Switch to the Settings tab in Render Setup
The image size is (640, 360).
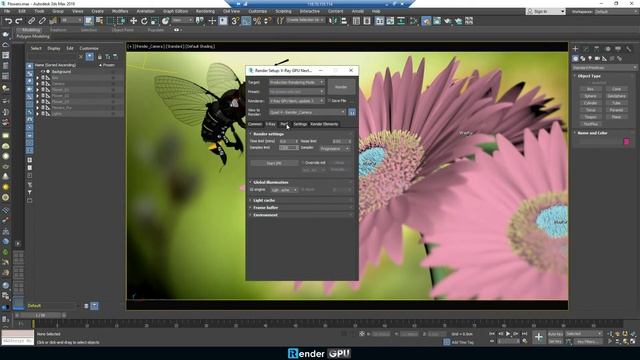click(x=300, y=124)
